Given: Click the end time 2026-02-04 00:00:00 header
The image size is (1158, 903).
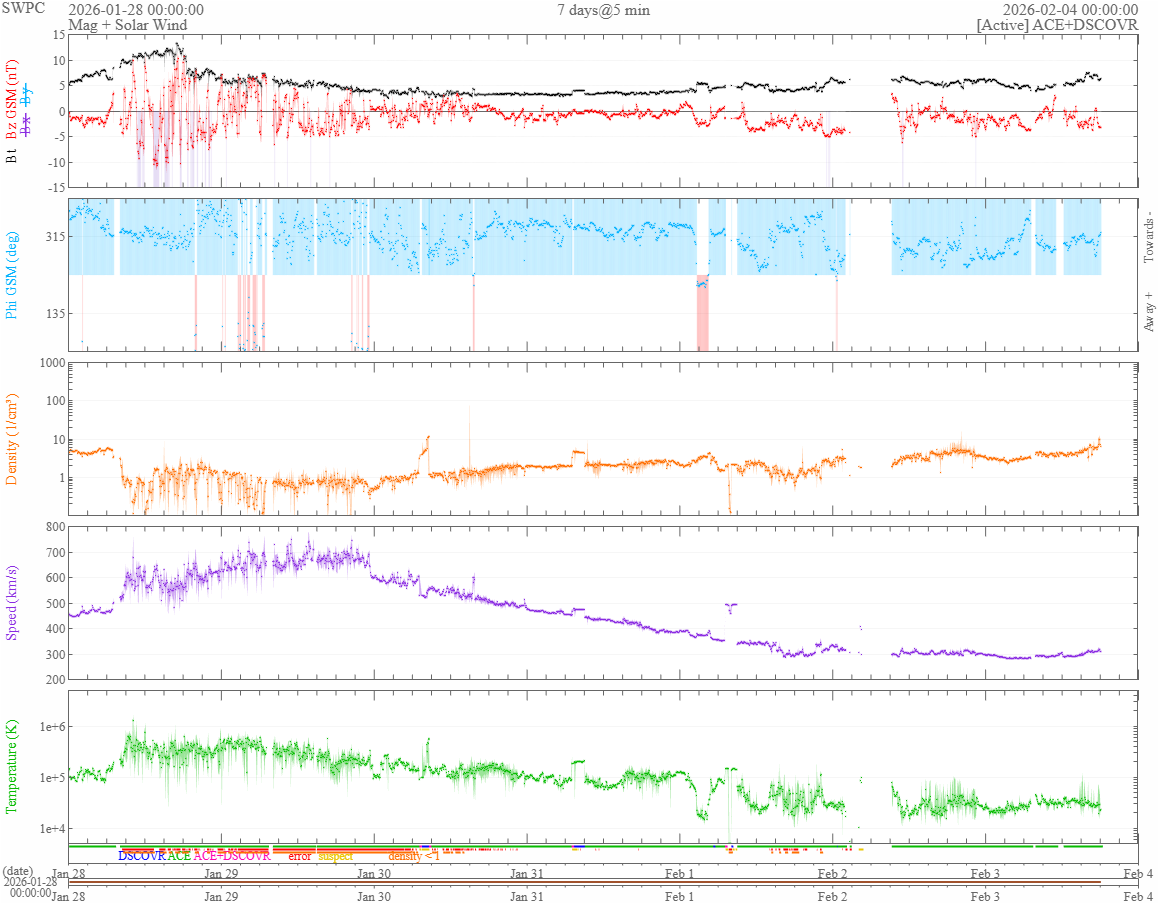Looking at the screenshot, I should pyautogui.click(x=1070, y=10).
